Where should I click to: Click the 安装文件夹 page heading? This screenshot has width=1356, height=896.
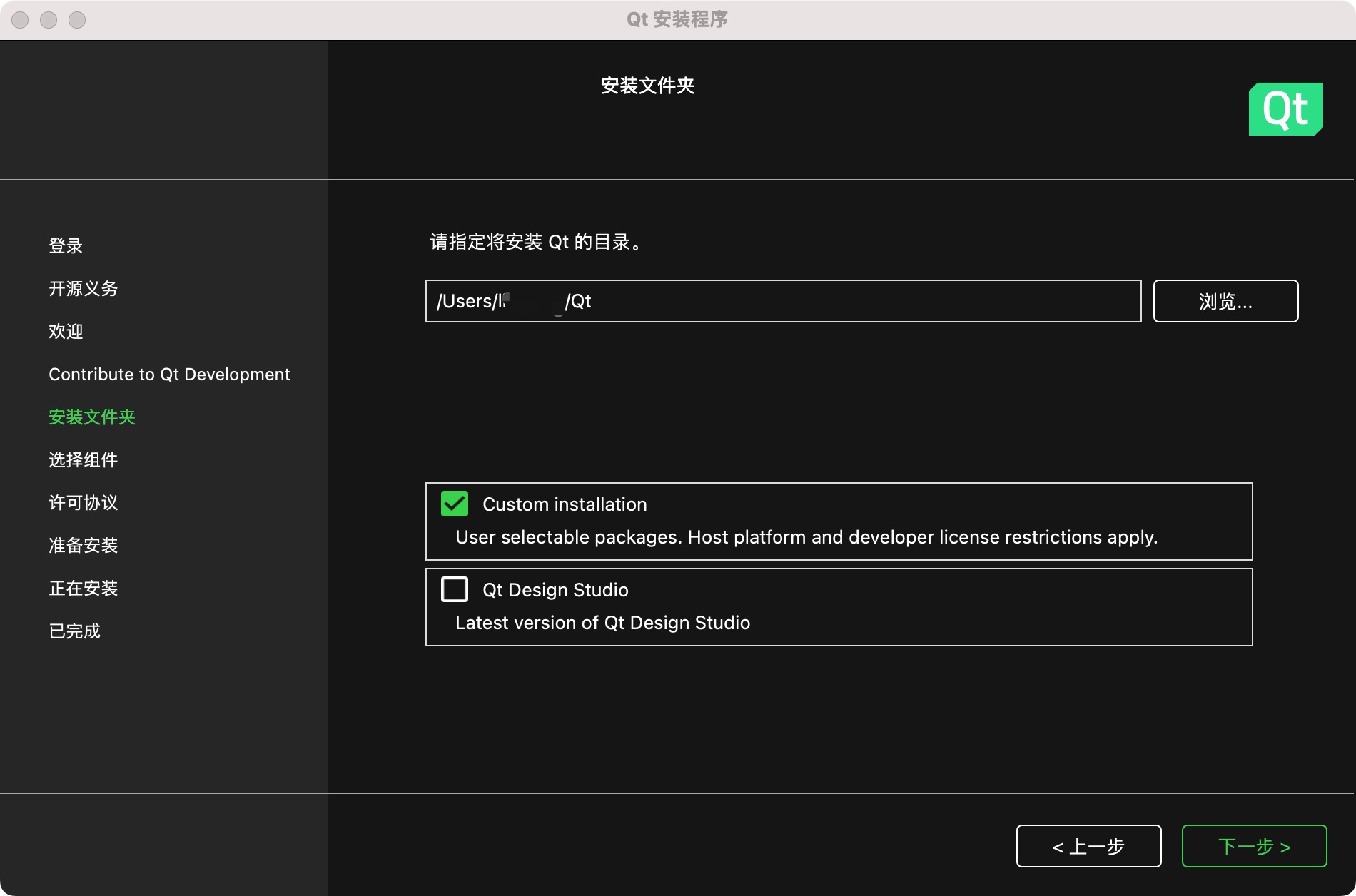click(647, 86)
